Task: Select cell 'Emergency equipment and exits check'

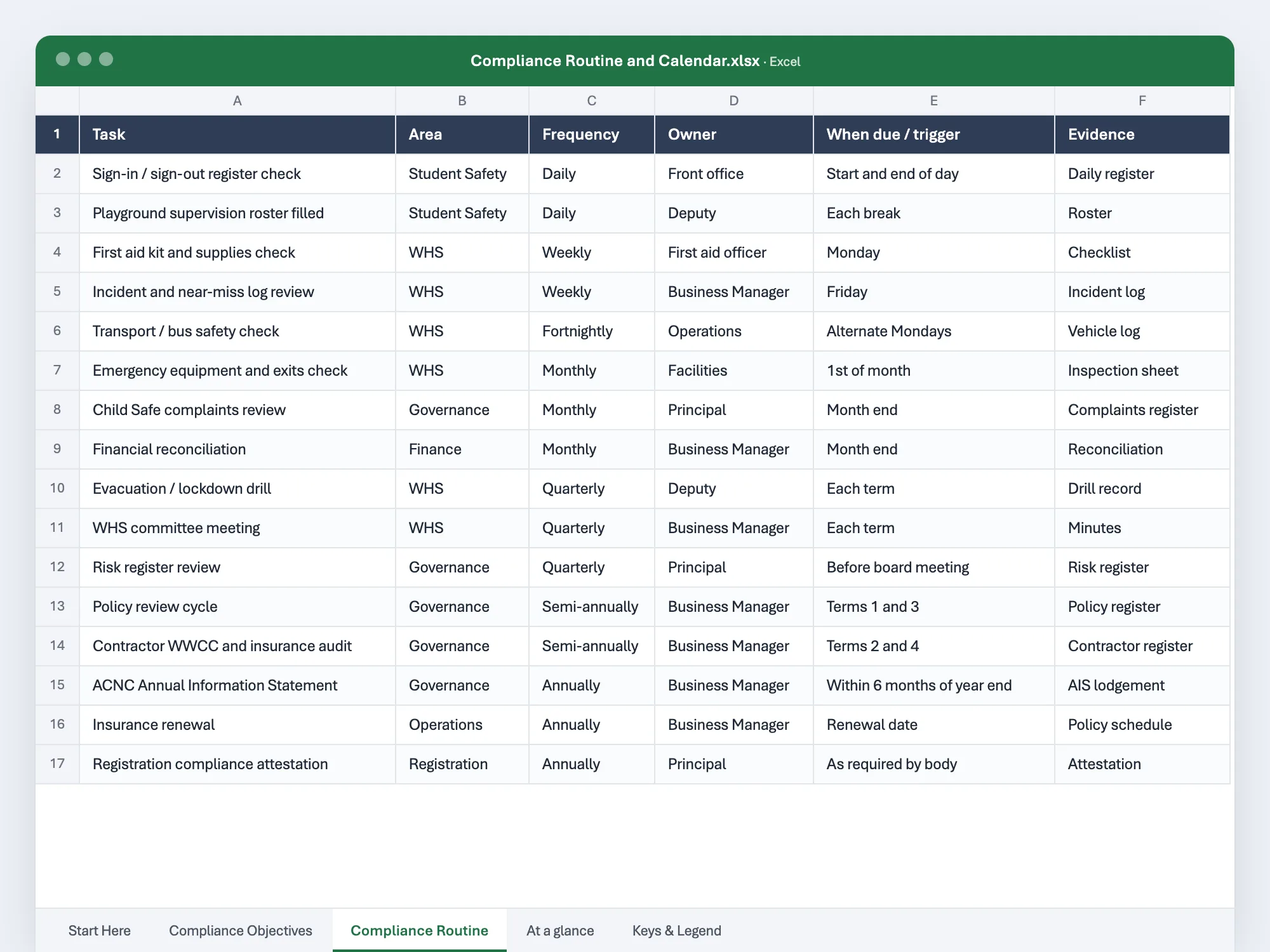Action: pos(237,371)
